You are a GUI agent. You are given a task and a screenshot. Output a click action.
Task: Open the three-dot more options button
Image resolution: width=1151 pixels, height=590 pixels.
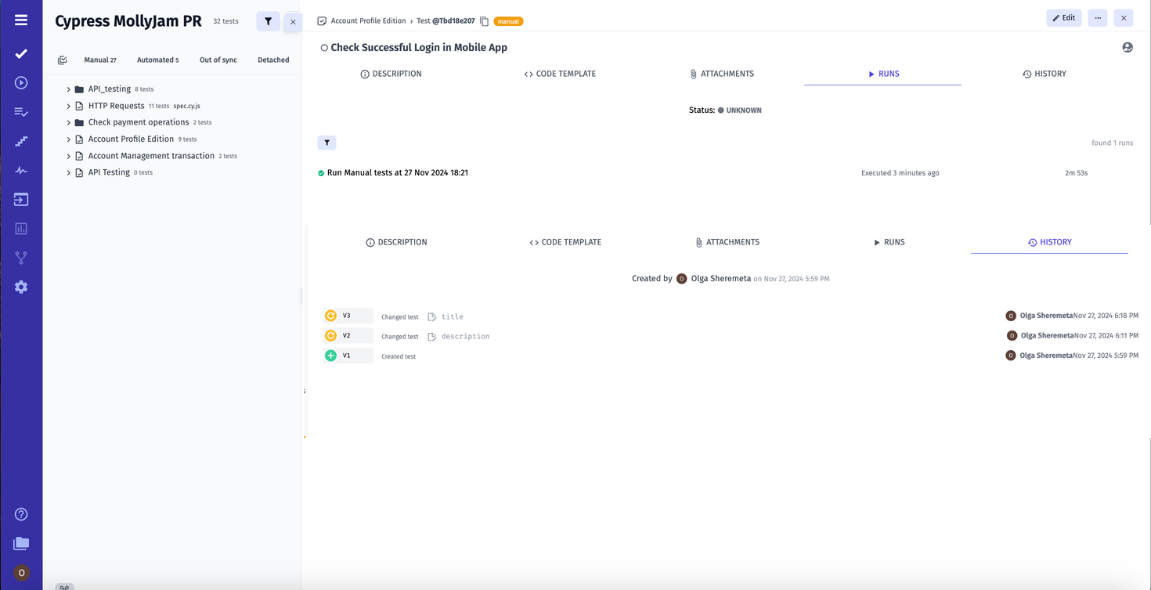click(1097, 17)
